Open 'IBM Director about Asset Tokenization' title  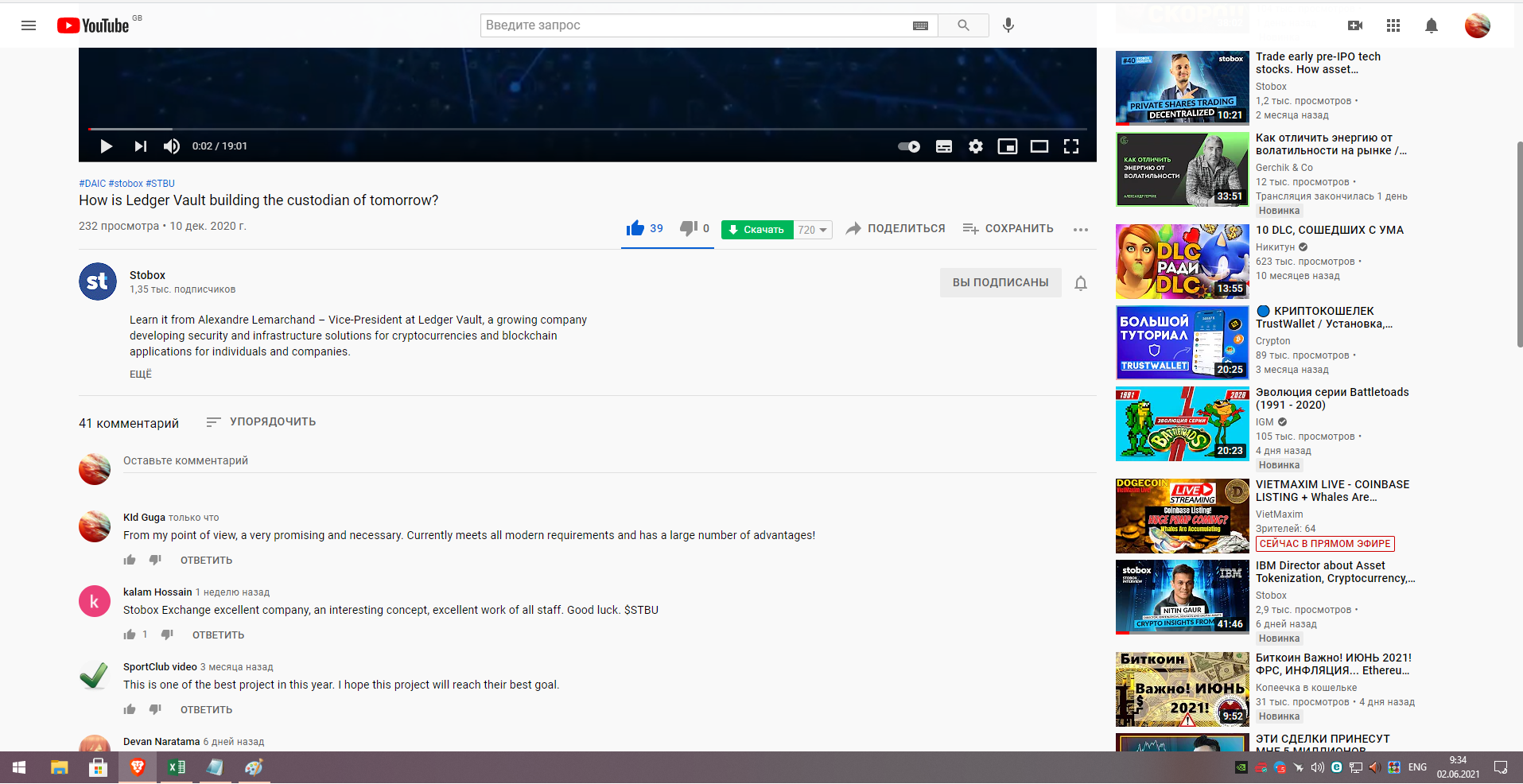point(1335,572)
